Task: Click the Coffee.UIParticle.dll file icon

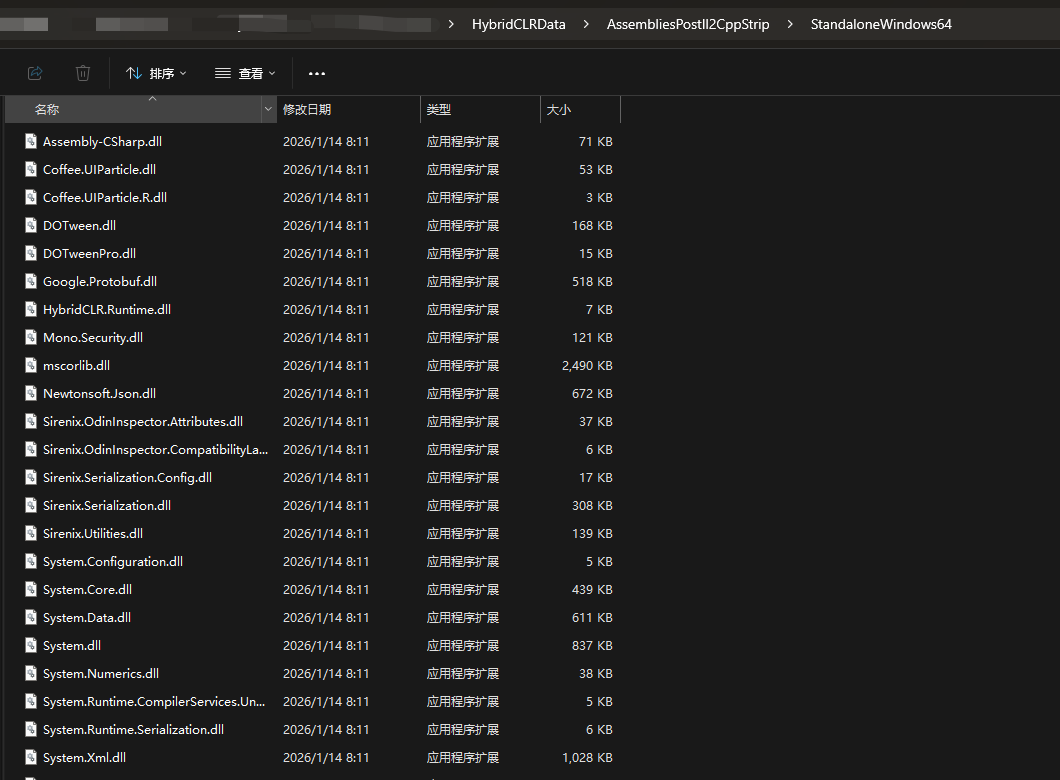Action: [x=31, y=169]
